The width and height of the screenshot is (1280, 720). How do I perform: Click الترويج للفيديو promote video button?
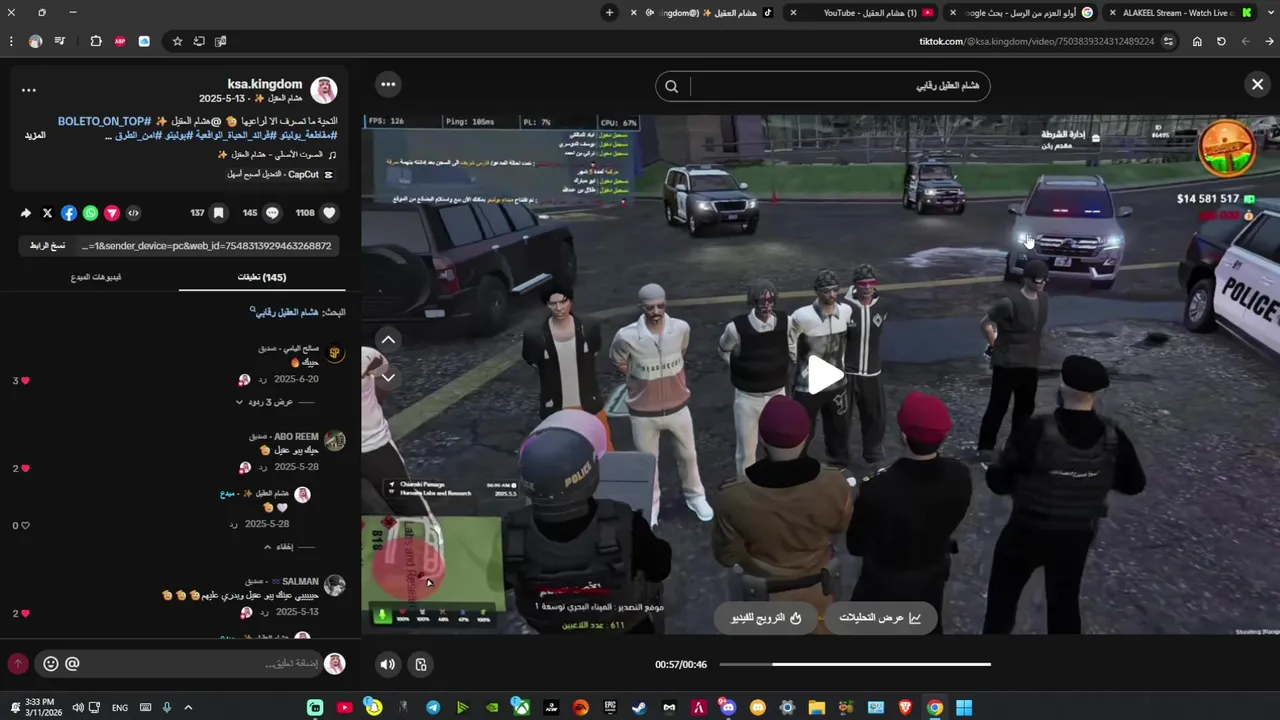[766, 618]
